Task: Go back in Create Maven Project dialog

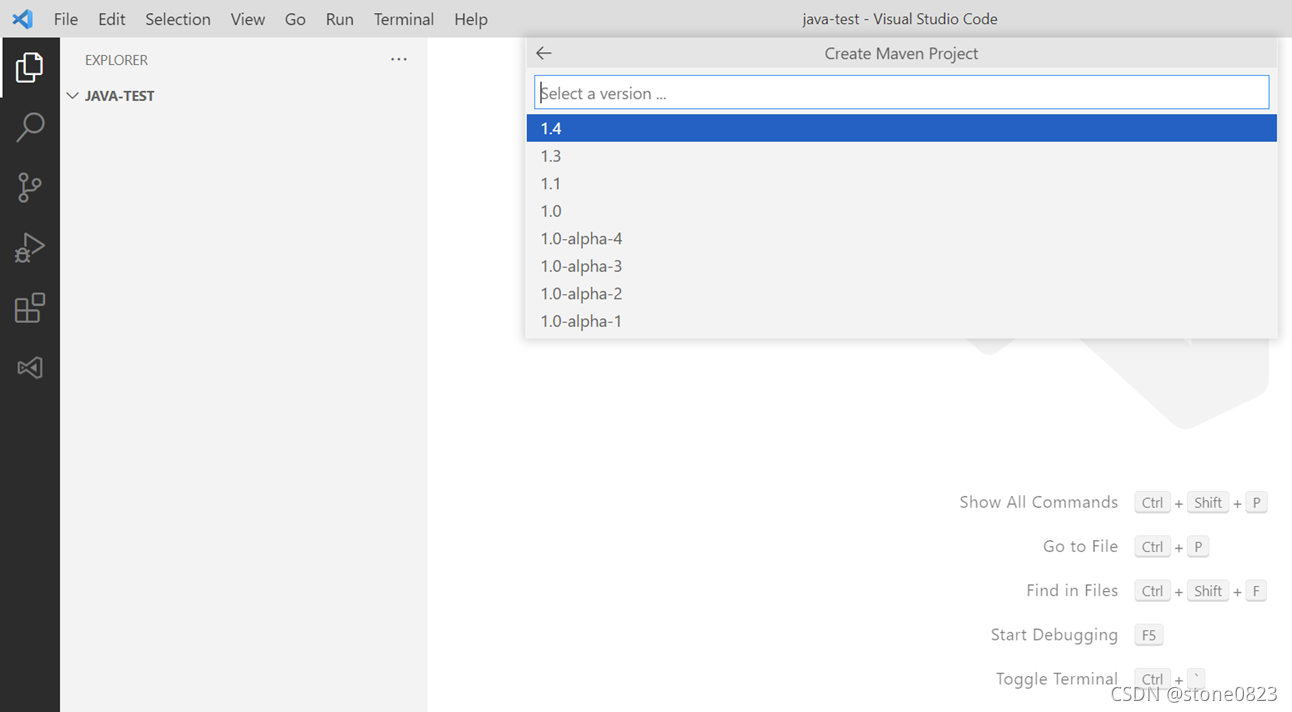Action: 544,54
